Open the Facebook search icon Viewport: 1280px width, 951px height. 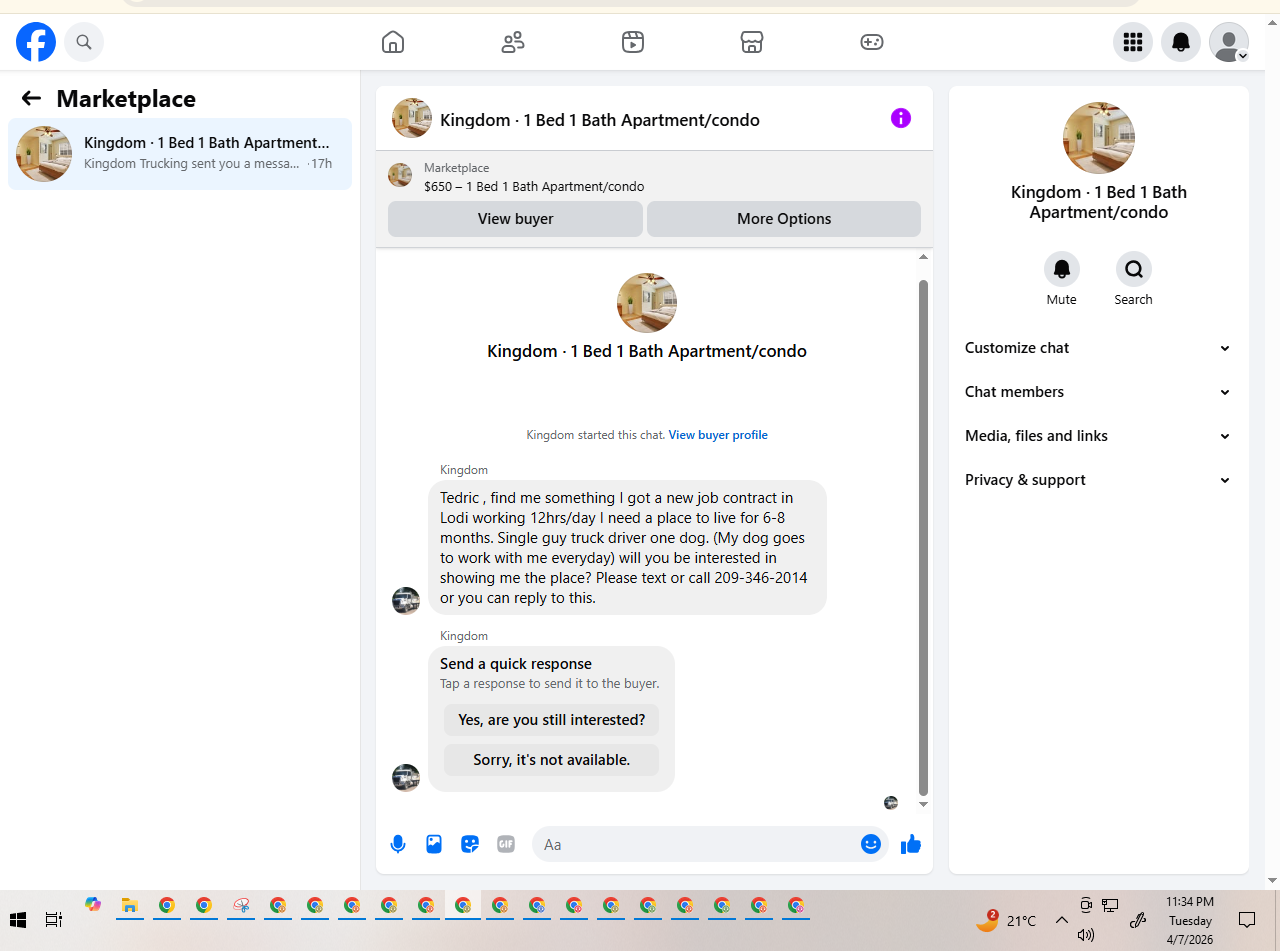tap(84, 42)
